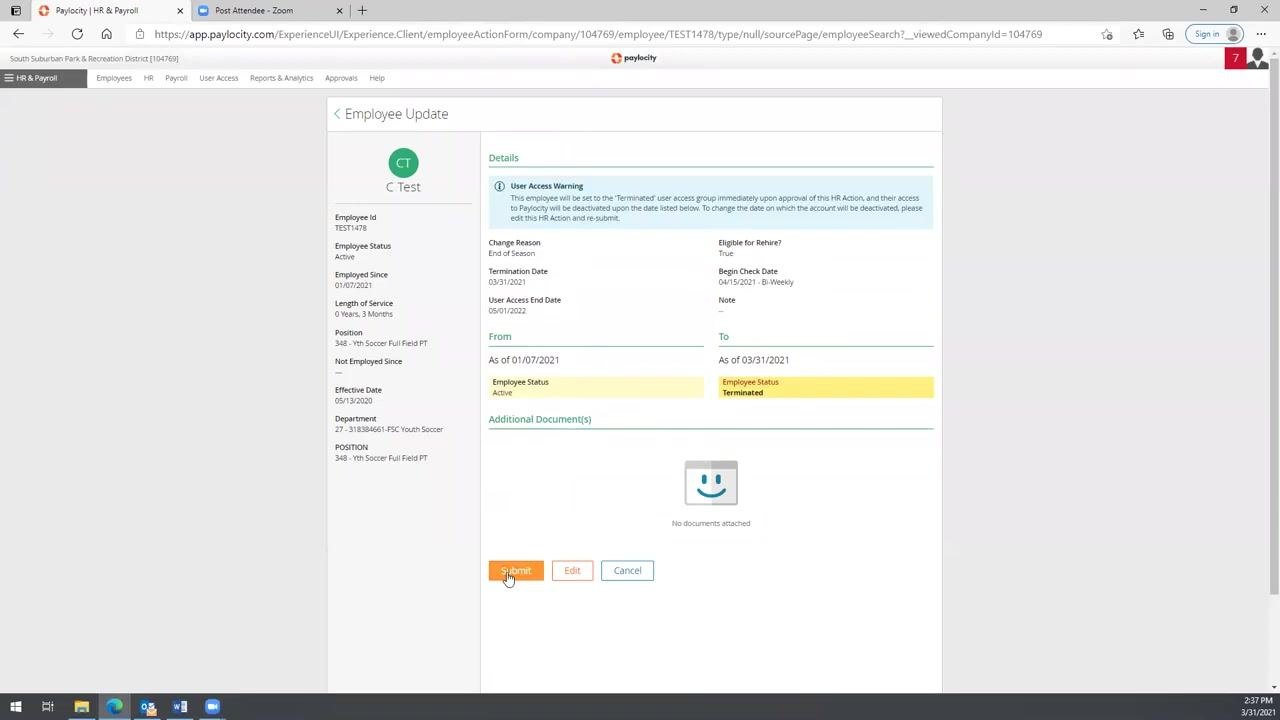Click the address bar URL
Image resolution: width=1280 pixels, height=720 pixels.
(x=598, y=34)
